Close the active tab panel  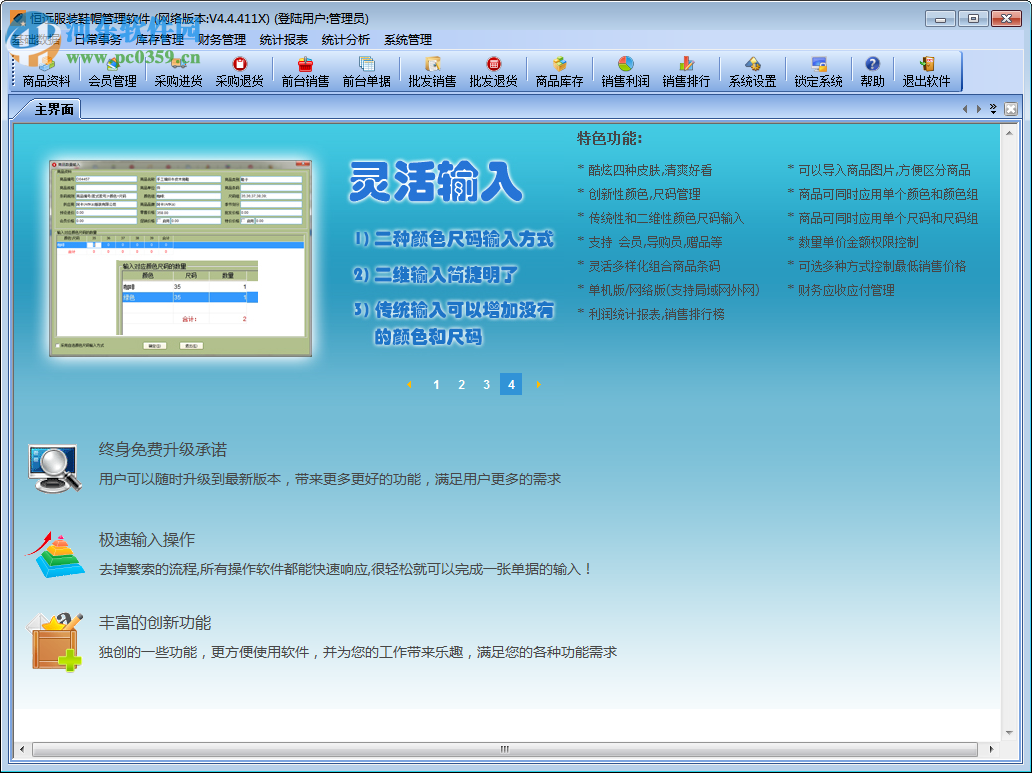pos(1011,109)
